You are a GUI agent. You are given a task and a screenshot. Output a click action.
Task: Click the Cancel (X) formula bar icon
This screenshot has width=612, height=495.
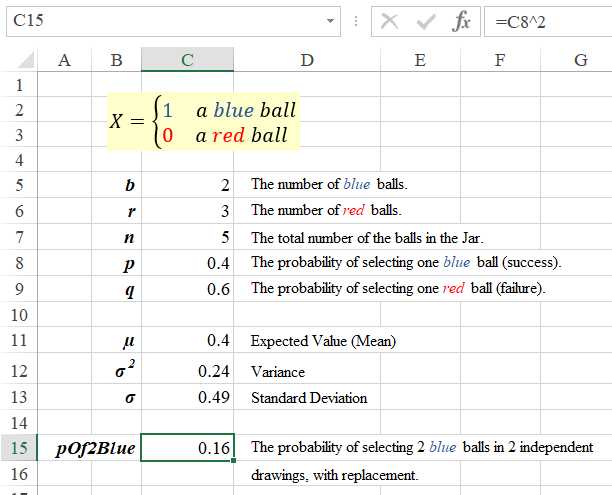[390, 22]
